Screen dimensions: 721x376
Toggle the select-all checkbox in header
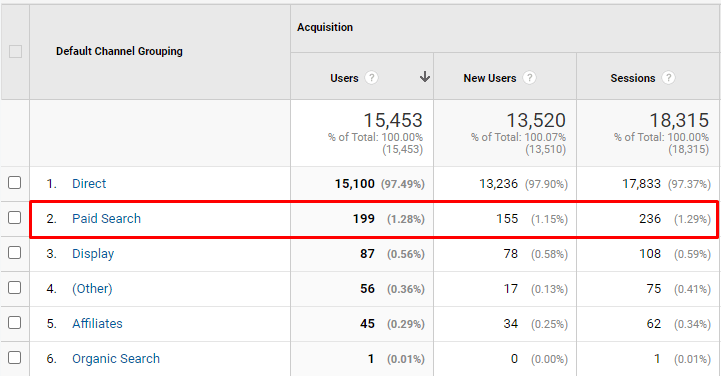pos(16,51)
